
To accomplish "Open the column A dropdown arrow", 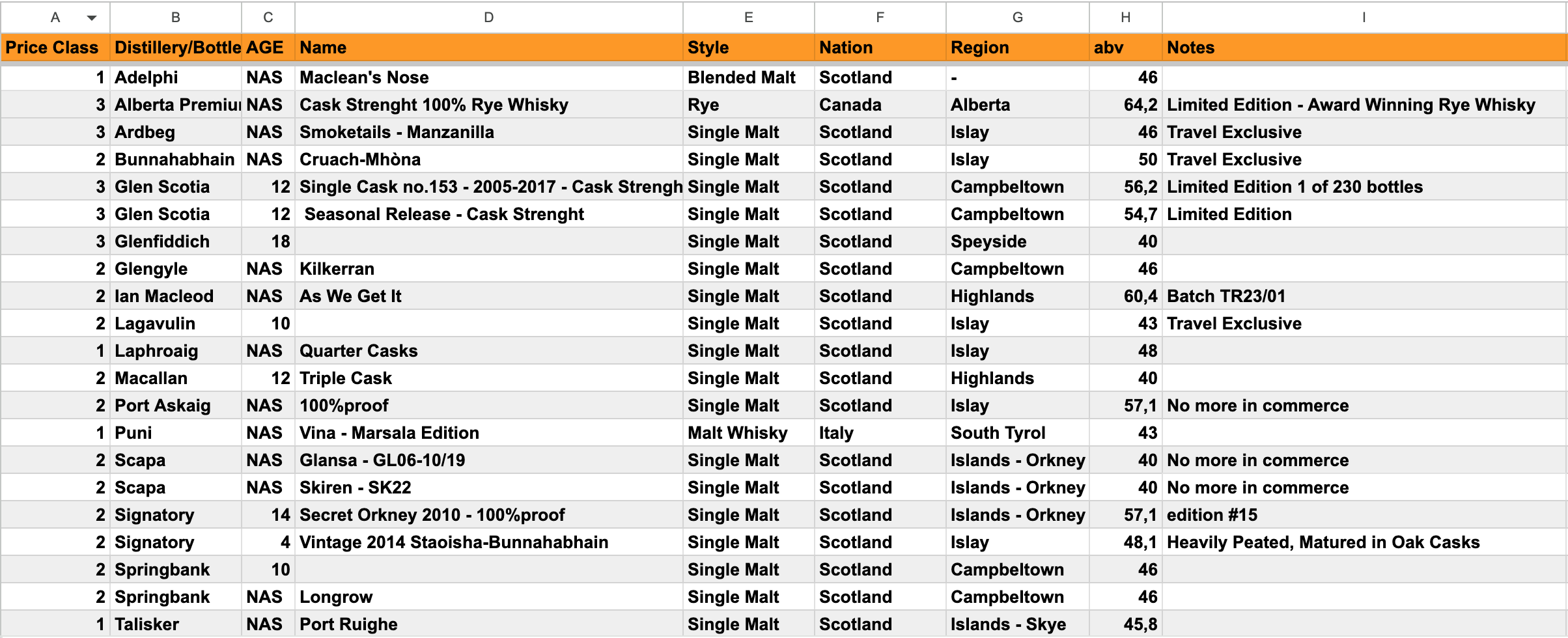I will tap(92, 18).
